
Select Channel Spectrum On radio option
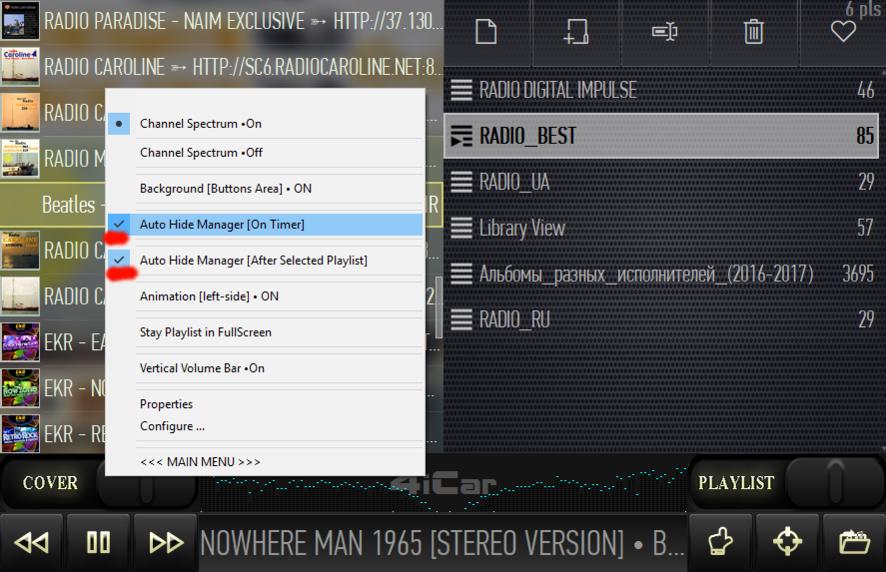(200, 124)
